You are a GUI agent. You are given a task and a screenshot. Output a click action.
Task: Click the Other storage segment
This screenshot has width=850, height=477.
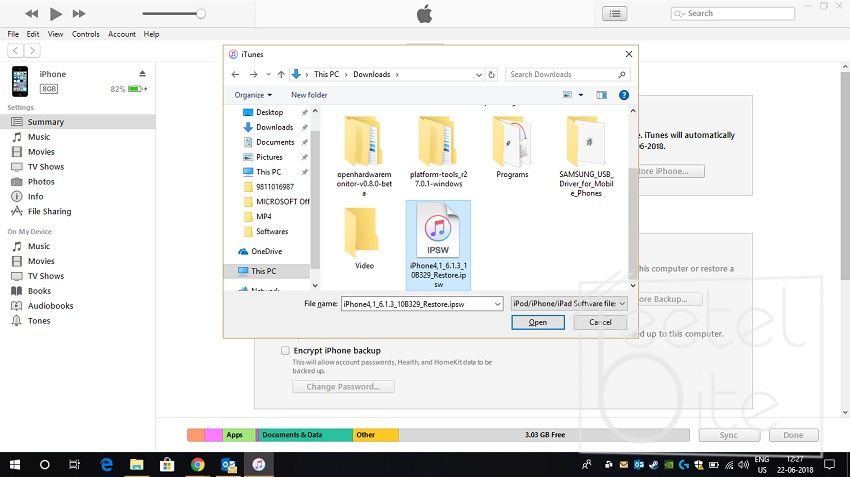[x=376, y=435]
